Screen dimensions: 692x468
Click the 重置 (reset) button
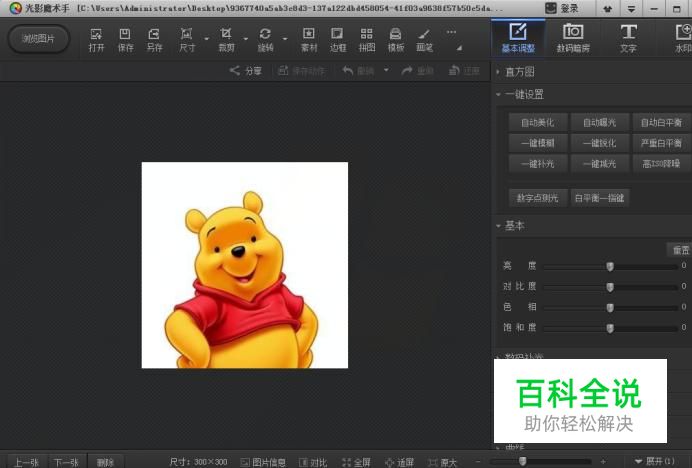(x=680, y=250)
